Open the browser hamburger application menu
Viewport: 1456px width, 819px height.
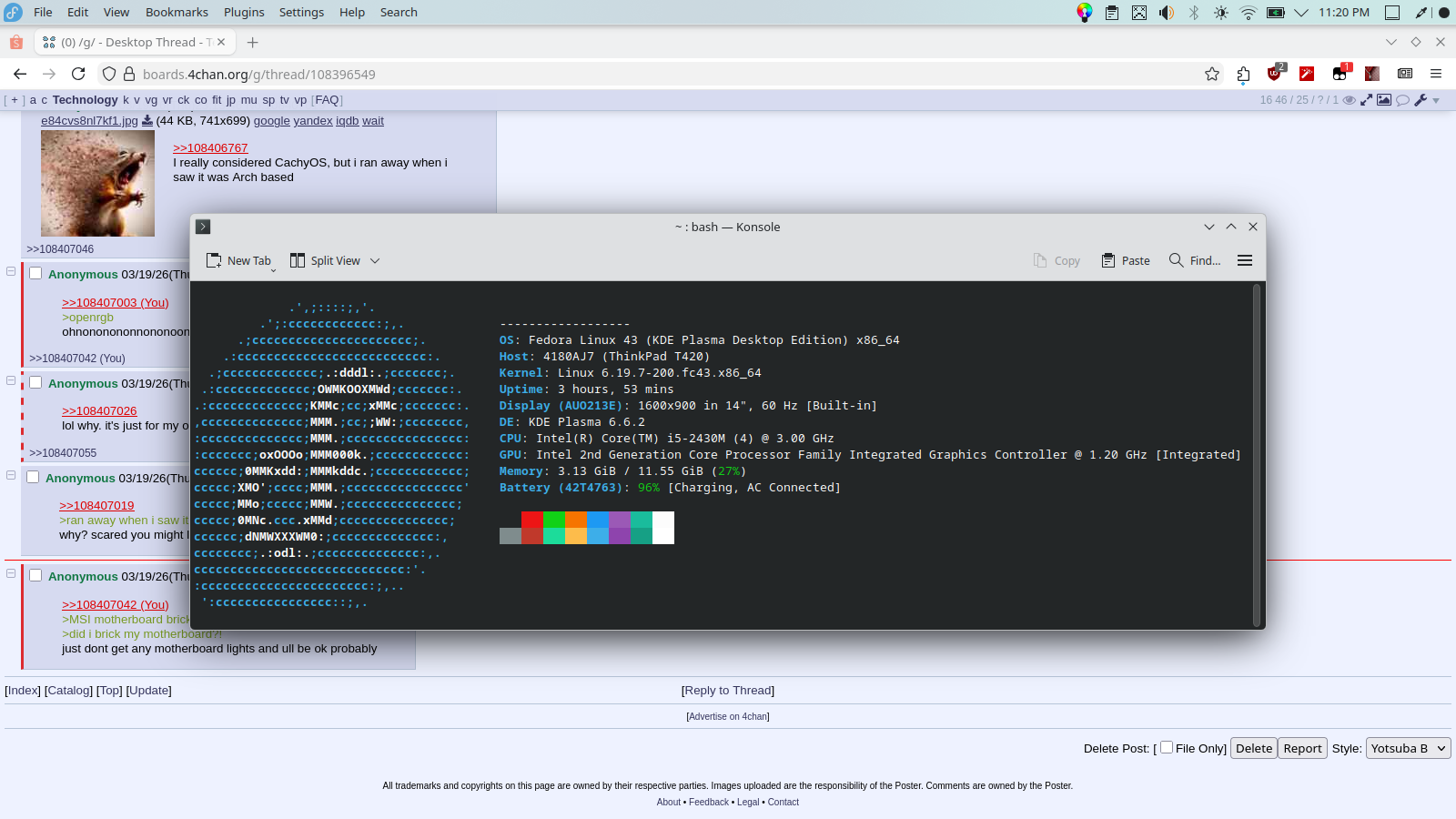click(1436, 74)
